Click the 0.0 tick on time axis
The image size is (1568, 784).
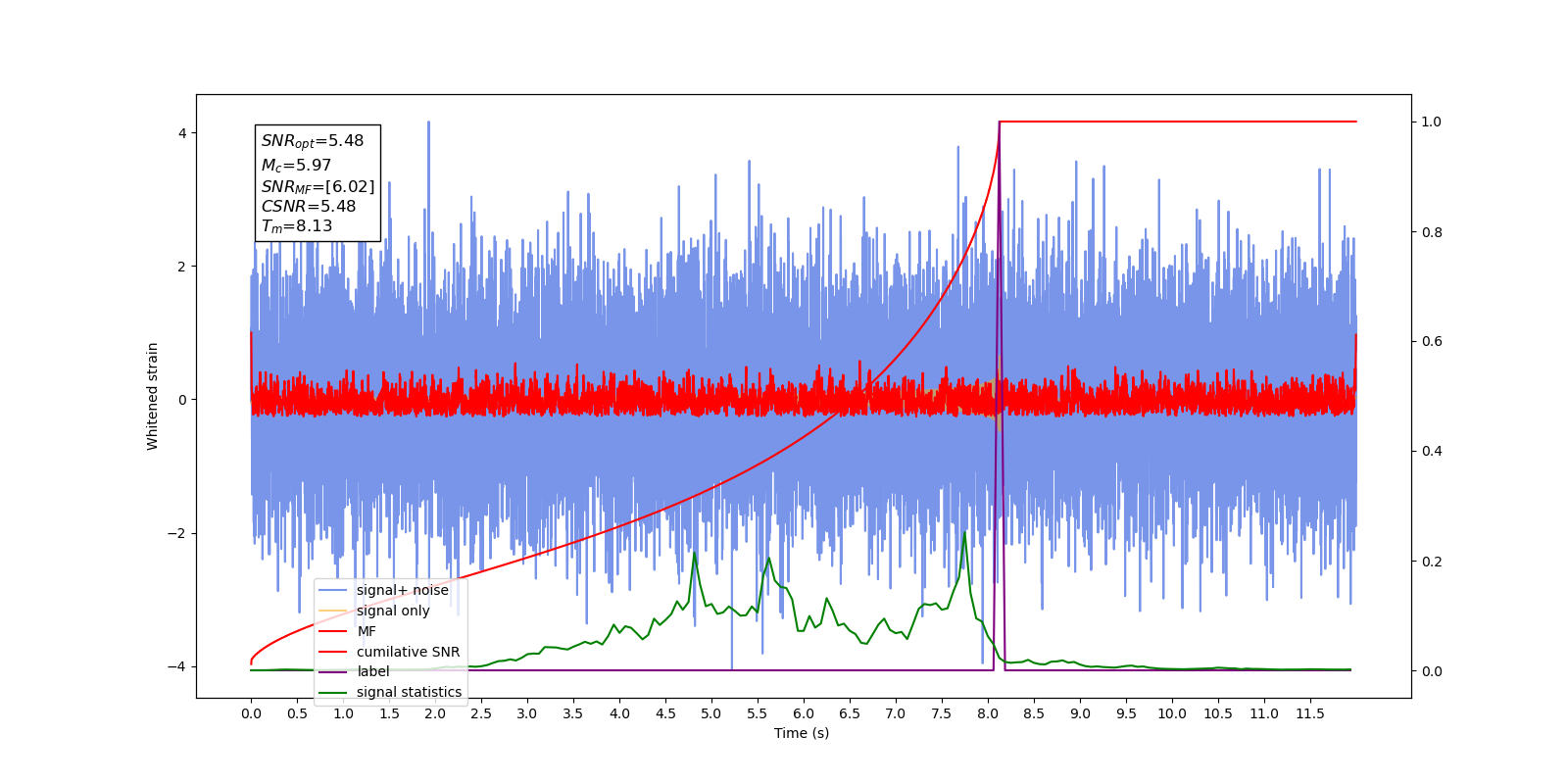(251, 713)
